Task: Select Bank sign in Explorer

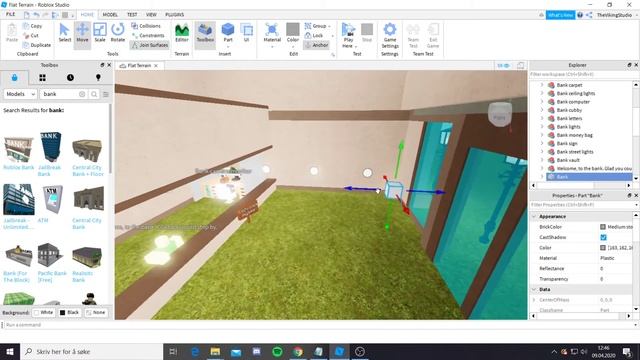Action: [x=567, y=144]
